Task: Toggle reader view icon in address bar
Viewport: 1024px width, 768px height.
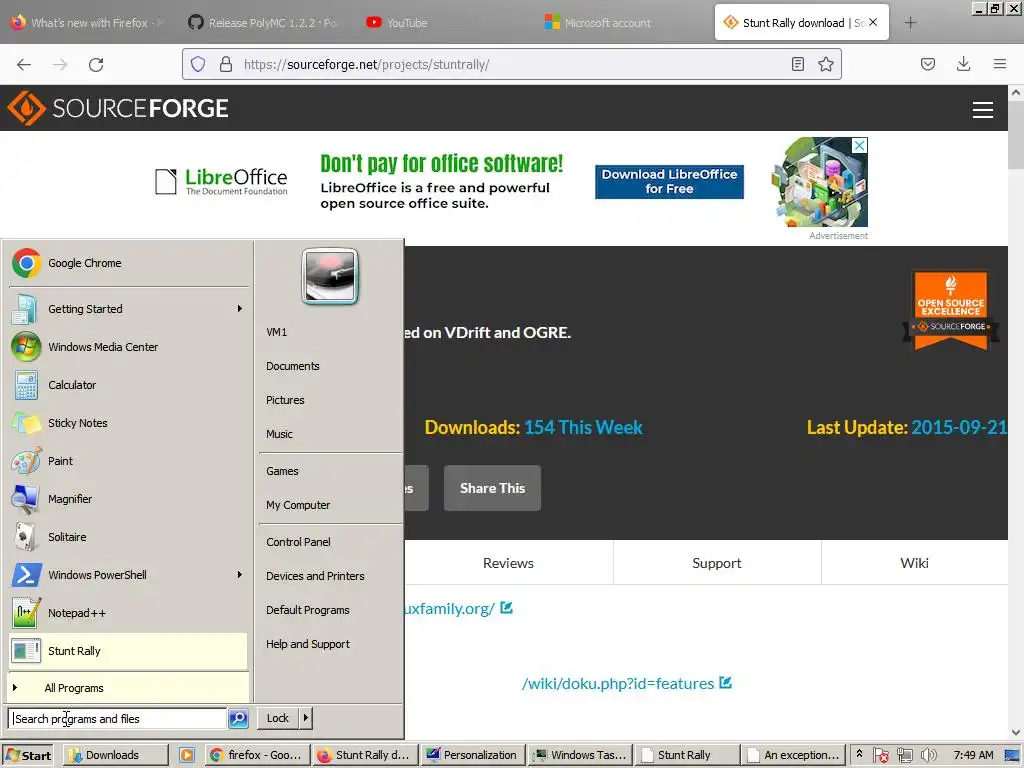Action: point(797,64)
